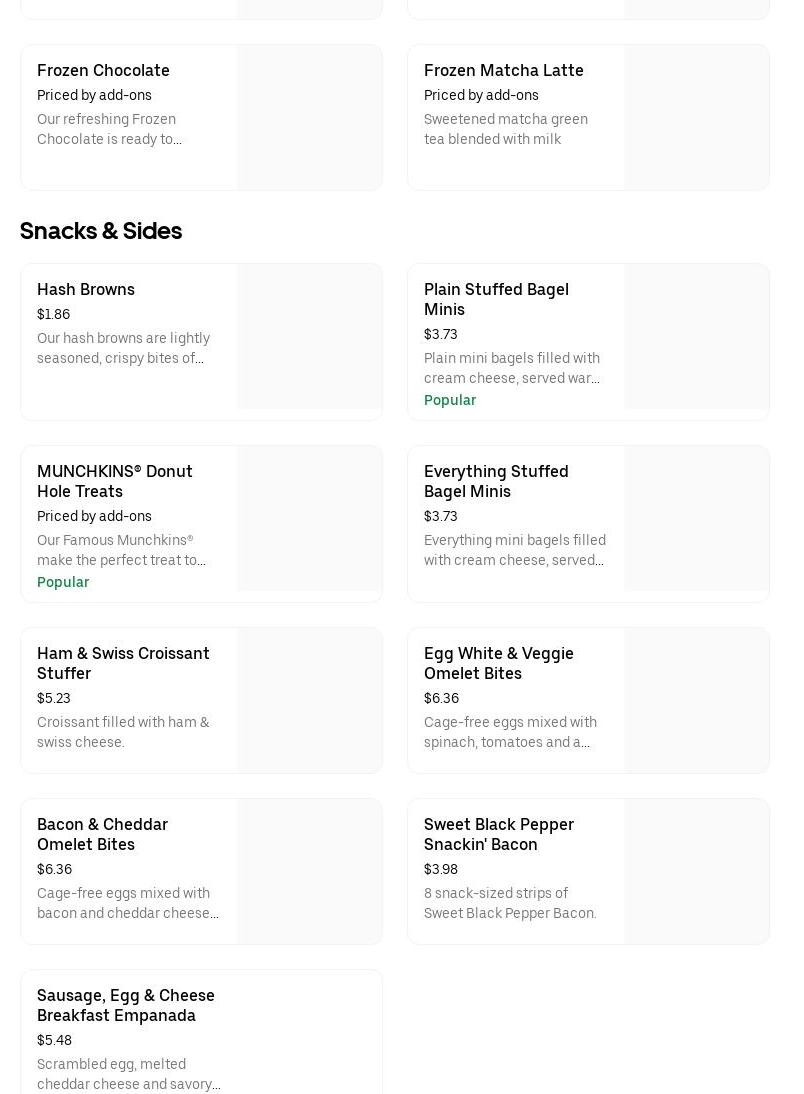Click Plain Stuffed Bagel Minis image thumbnail

pos(696,337)
